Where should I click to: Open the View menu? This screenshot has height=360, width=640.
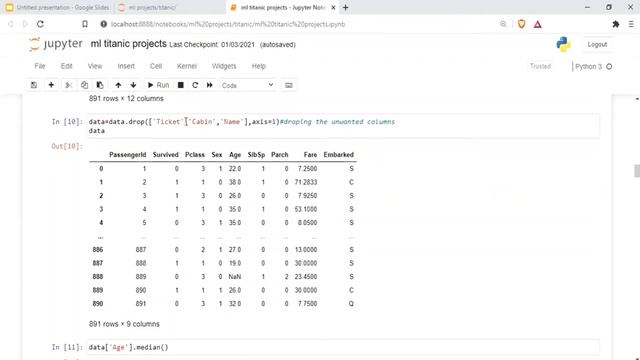95,66
